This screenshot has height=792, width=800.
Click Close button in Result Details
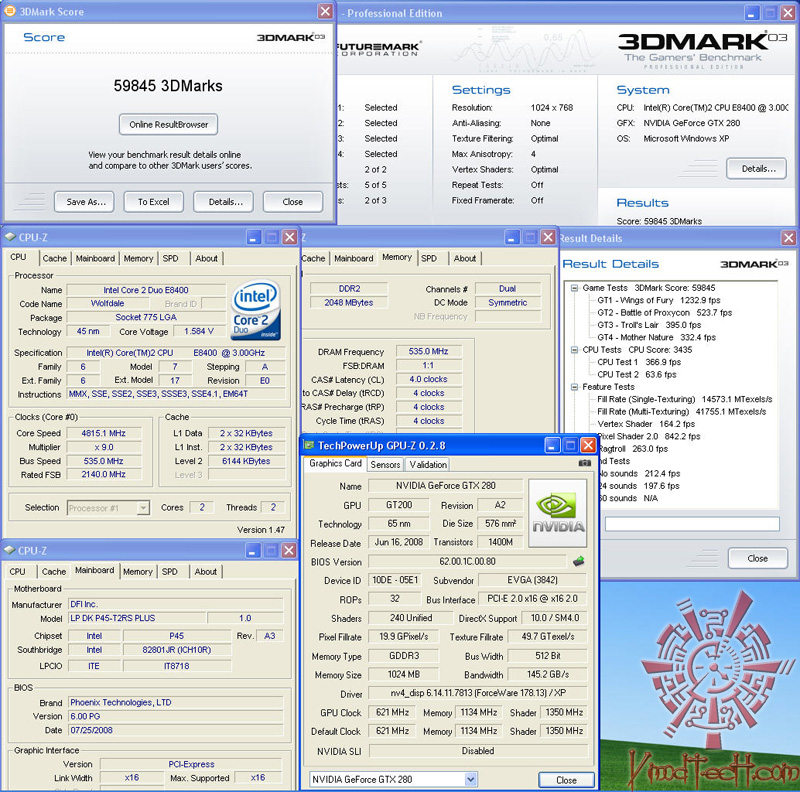pos(758,558)
